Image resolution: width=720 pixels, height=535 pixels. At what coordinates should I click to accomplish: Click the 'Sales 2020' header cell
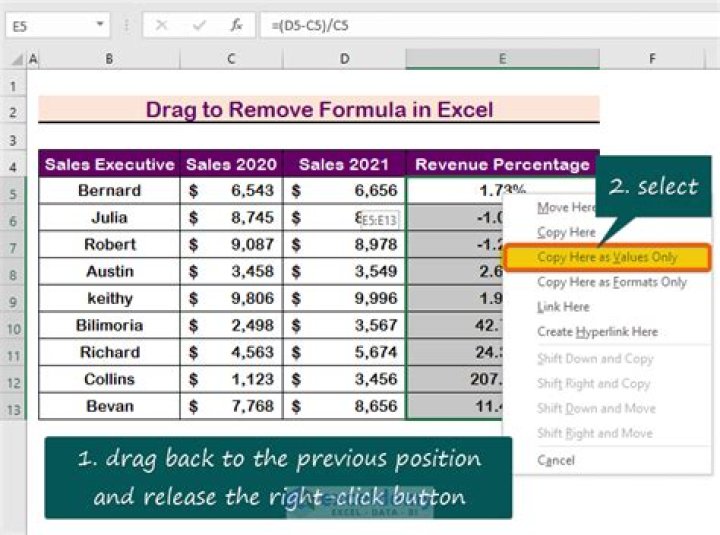(x=231, y=164)
